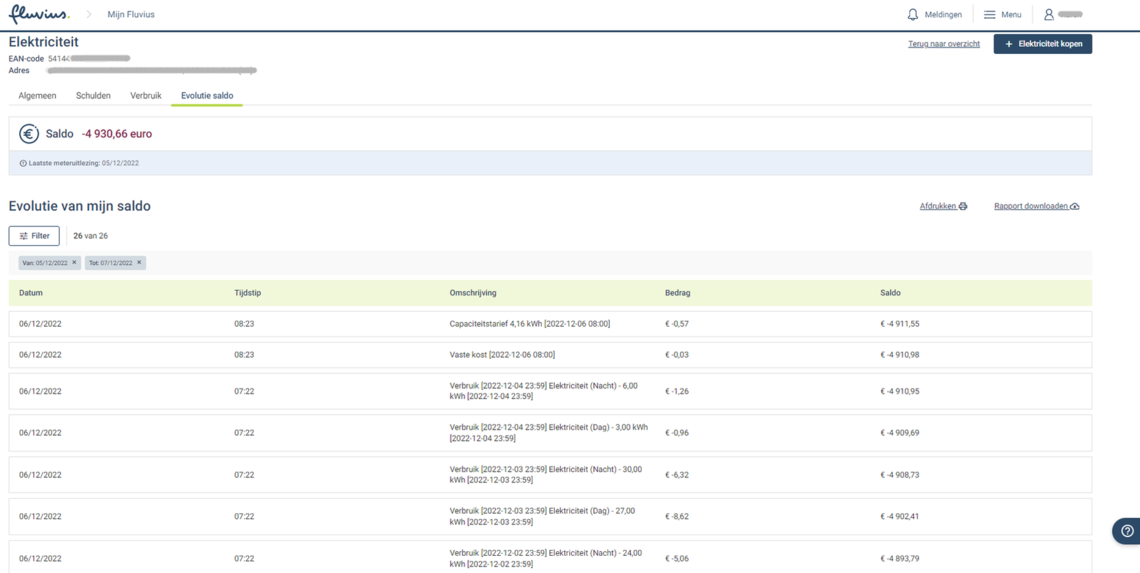Click the -4 930,66 euro balance
This screenshot has width=1140, height=573.
(116, 134)
